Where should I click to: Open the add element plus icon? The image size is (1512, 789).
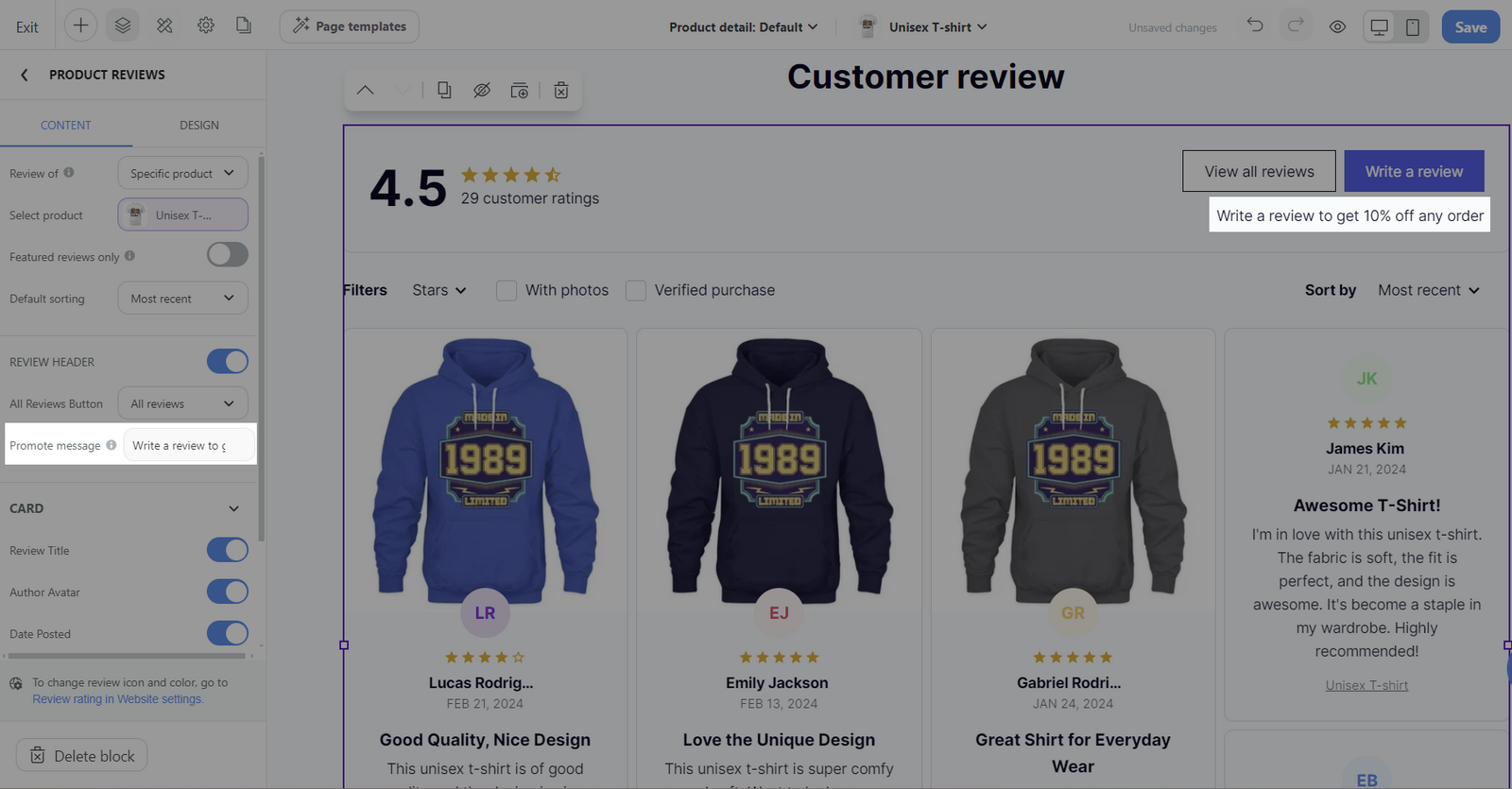[81, 26]
